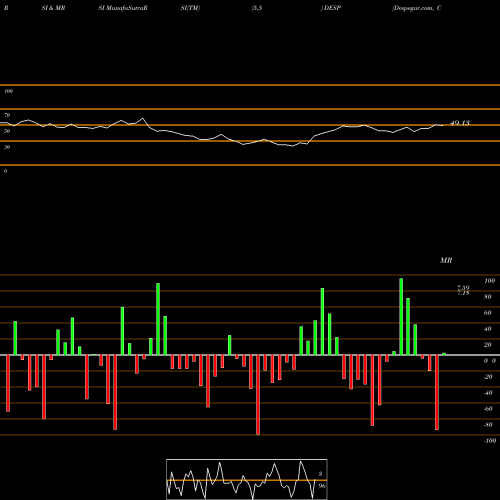Click the -40 label on the MR axis
500x500 pixels.
(488, 393)
